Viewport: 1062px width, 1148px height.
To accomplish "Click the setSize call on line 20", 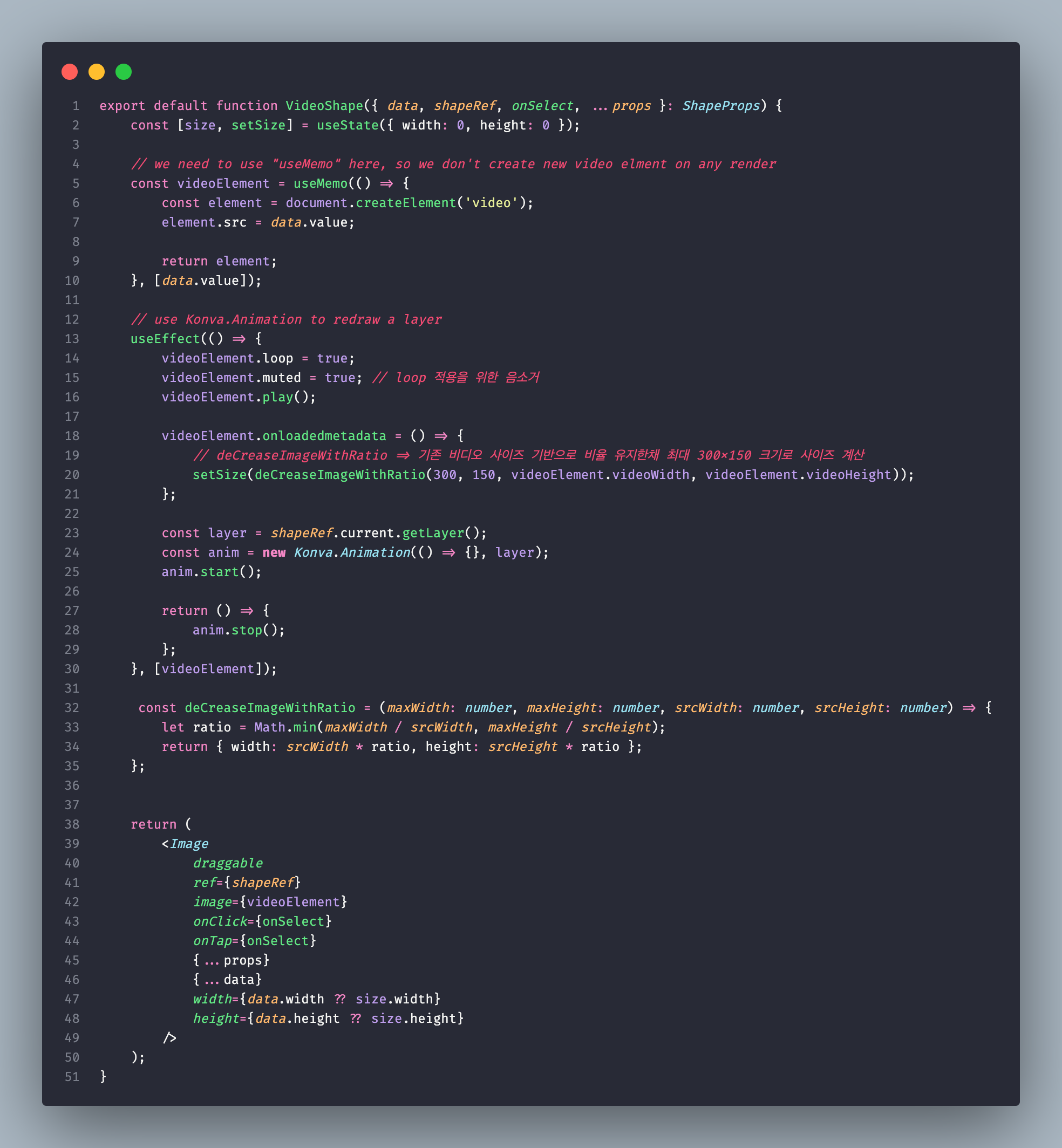I will (x=220, y=475).
